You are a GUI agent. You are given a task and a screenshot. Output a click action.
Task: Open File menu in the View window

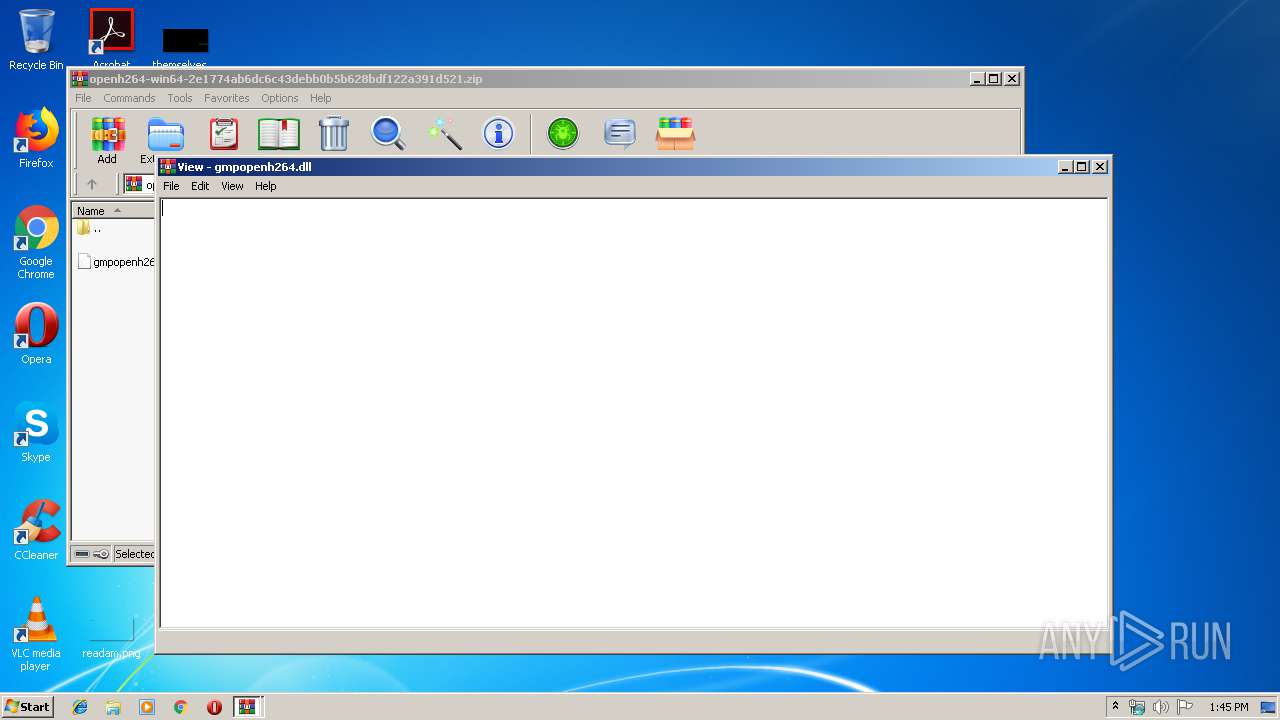coord(171,186)
